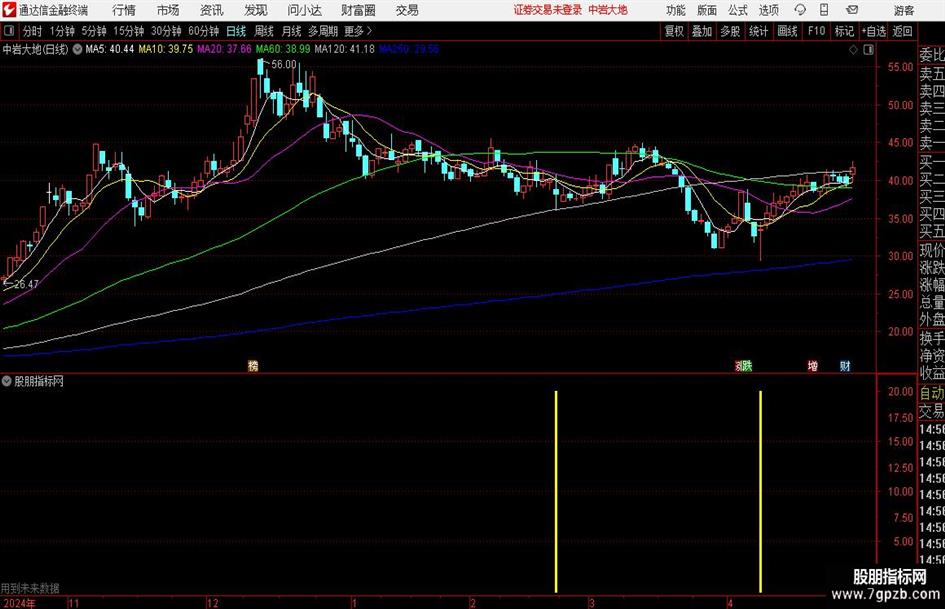Click the MA5: 40.44 indicator label
Image resolution: width=945 pixels, height=609 pixels.
(110, 49)
